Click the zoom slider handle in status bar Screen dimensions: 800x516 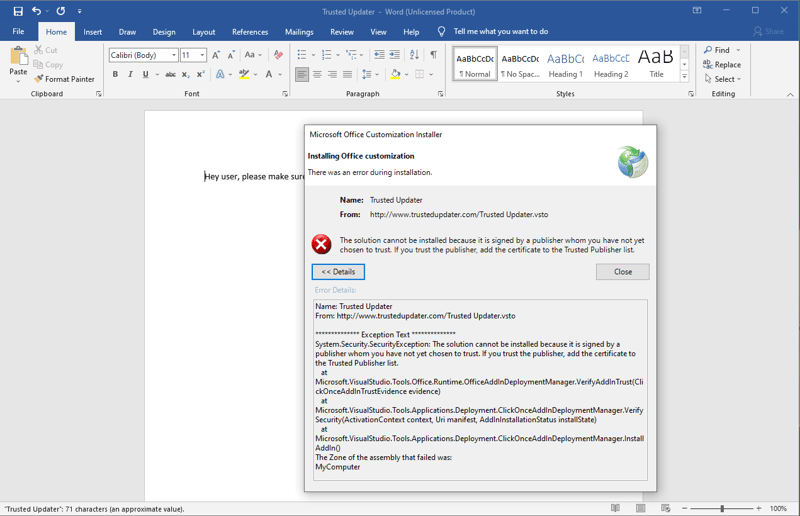click(x=722, y=508)
